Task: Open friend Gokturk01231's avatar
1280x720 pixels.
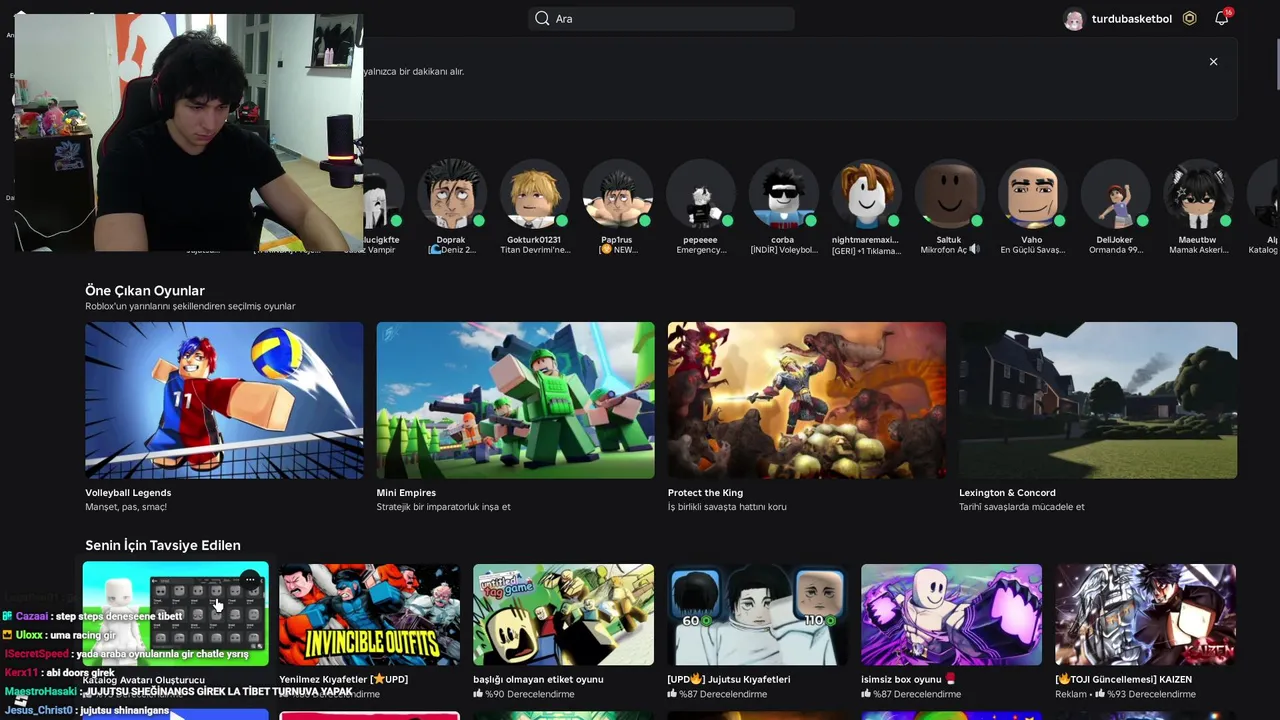Action: pos(534,194)
